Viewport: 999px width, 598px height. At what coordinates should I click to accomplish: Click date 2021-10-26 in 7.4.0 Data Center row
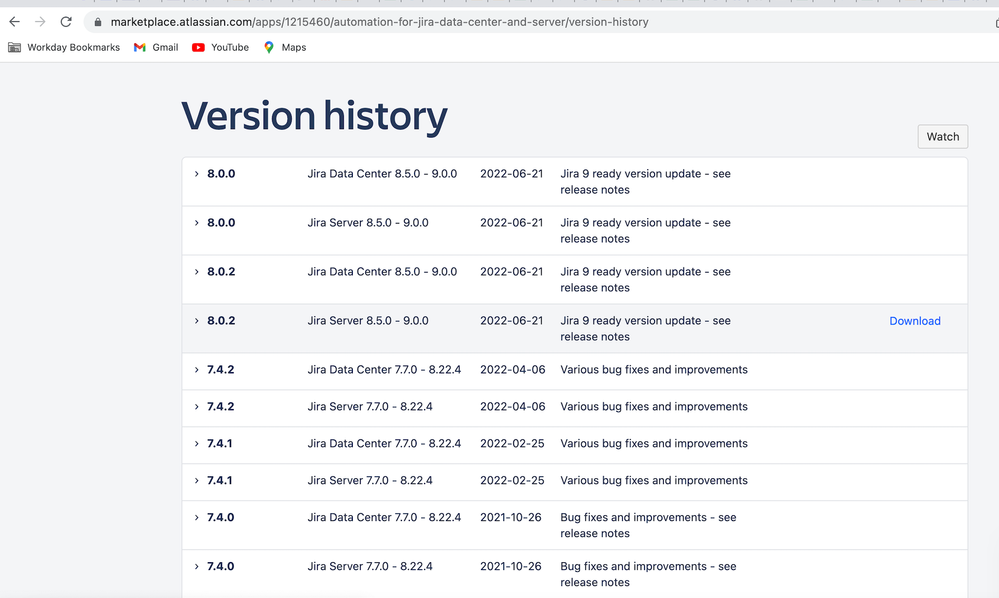[x=510, y=518]
